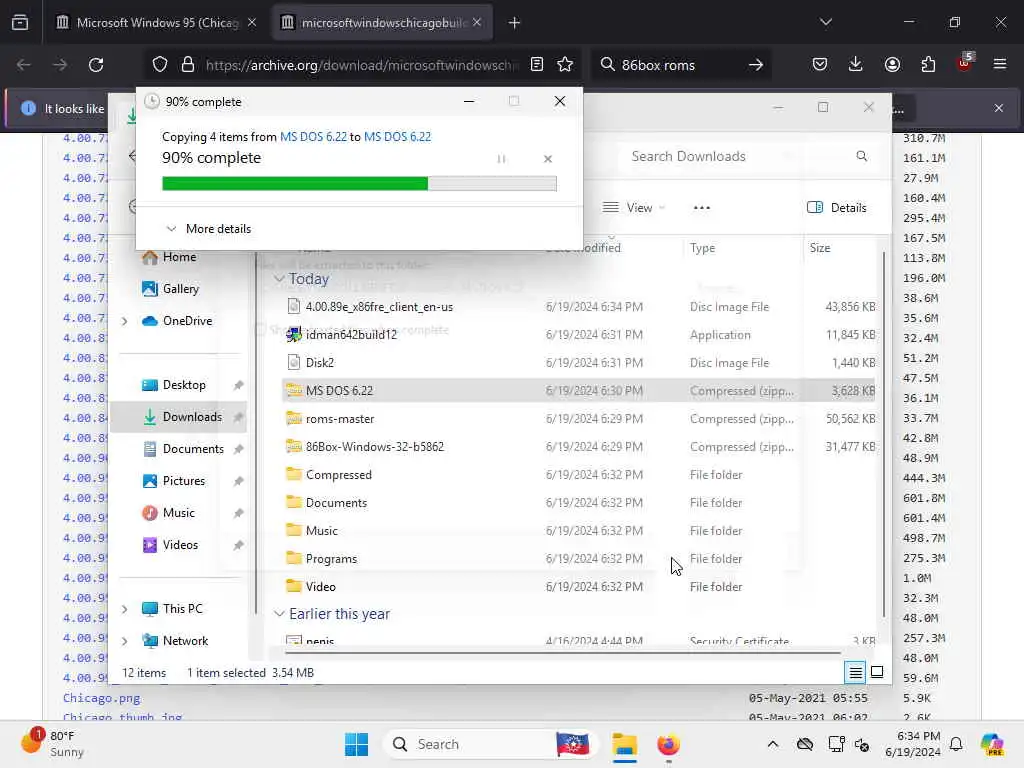Select the 4.00.89e_x86fre_client_en-us file
Viewport: 1024px width, 768px height.
pos(579,306)
